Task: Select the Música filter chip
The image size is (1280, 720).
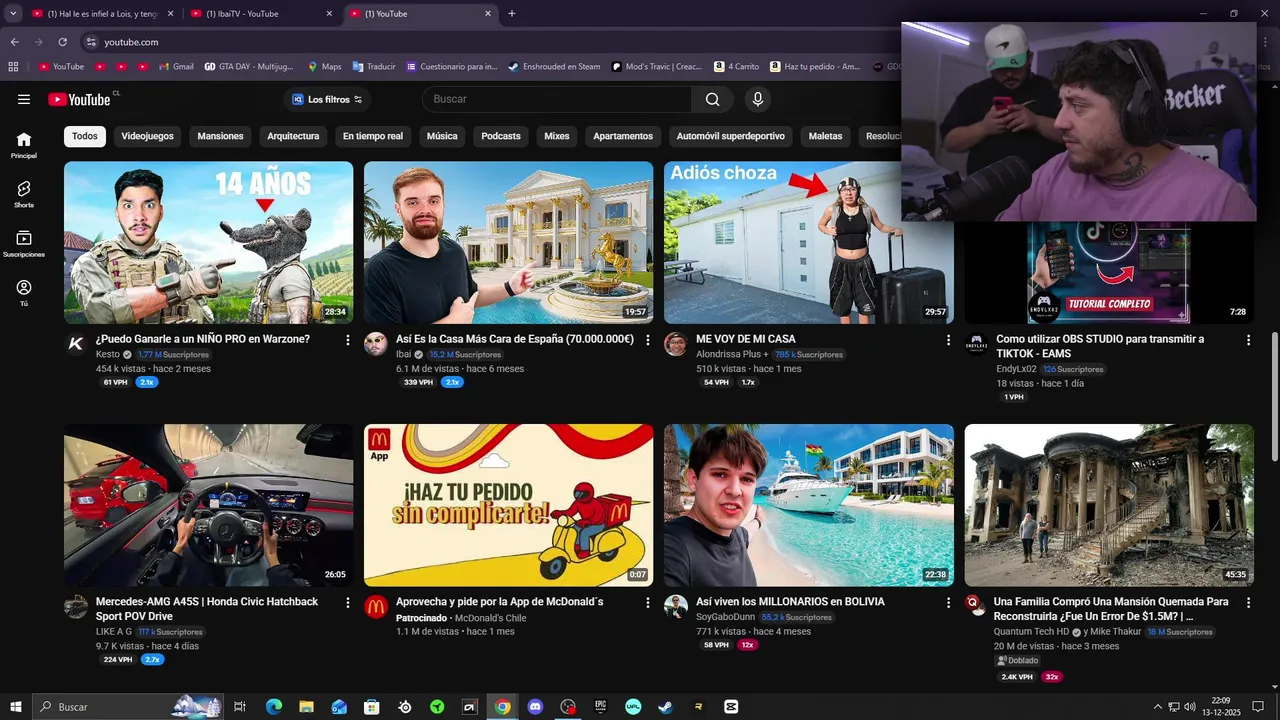Action: point(442,136)
